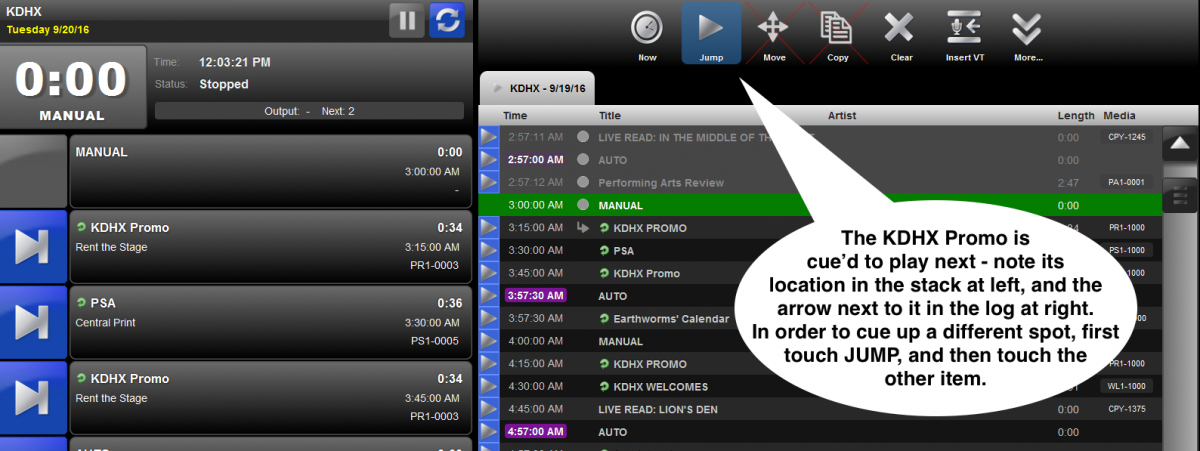The width and height of the screenshot is (1200, 451).
Task: Click row arrow next to KDHX WELCOMES
Action: coord(489,387)
